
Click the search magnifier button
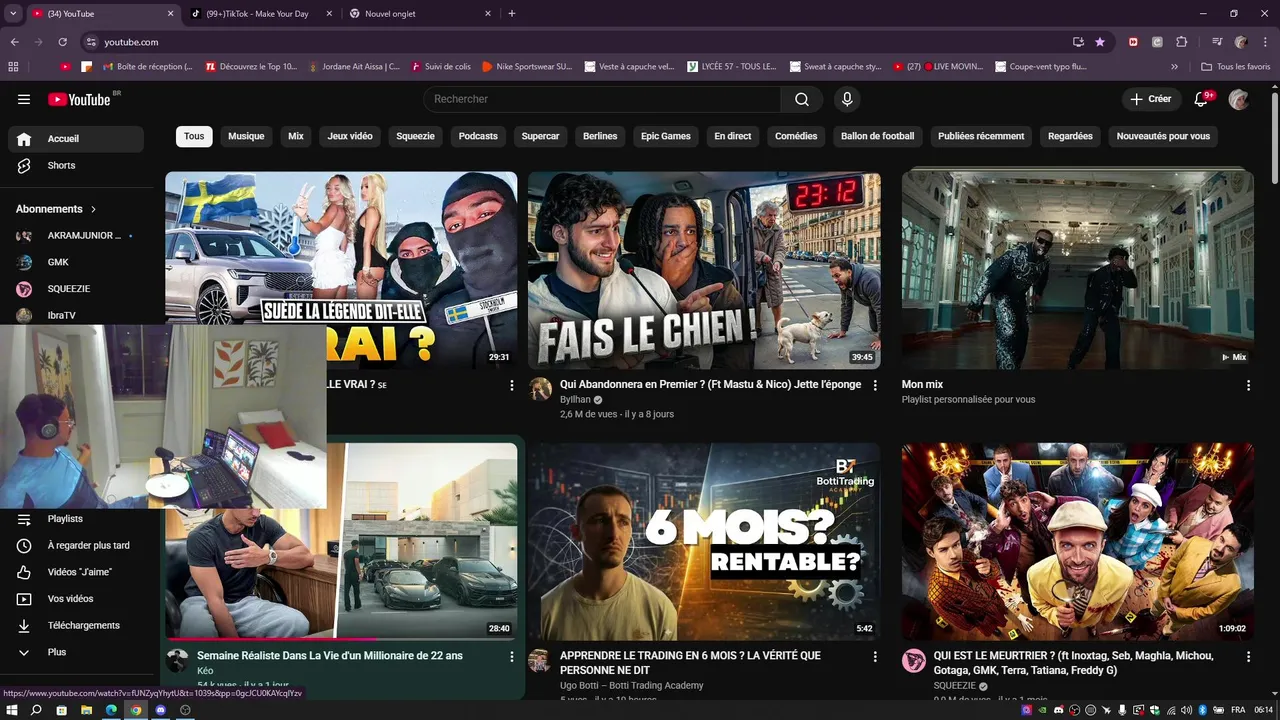pyautogui.click(x=802, y=99)
